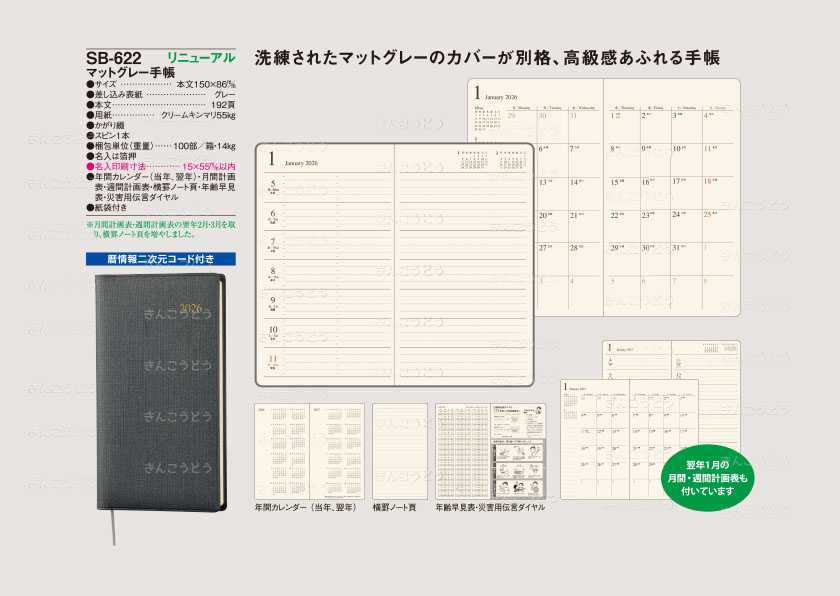
Task: Open the next-year monthly calendar thumbnail
Action: (x=629, y=439)
